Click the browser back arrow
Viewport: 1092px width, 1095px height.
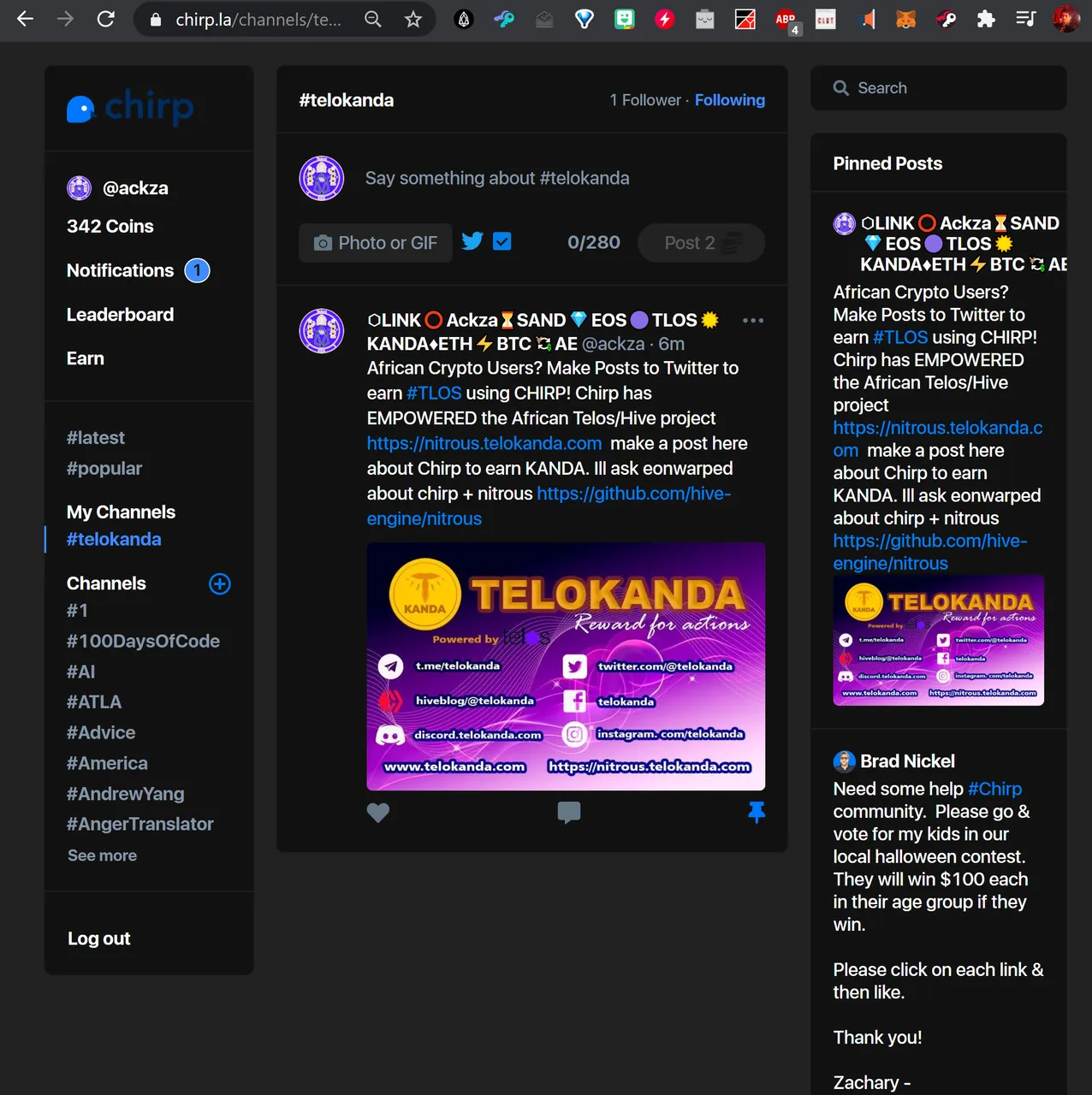tap(25, 19)
